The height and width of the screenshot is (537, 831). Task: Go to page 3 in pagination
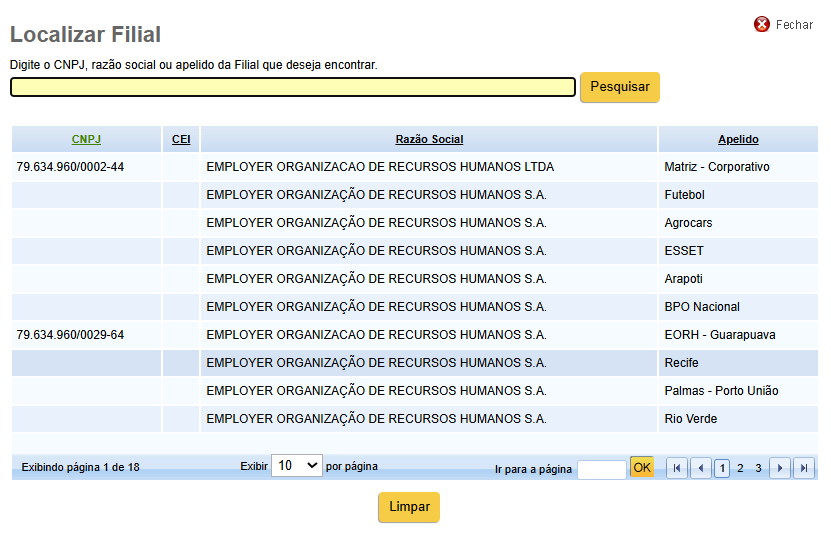(758, 468)
